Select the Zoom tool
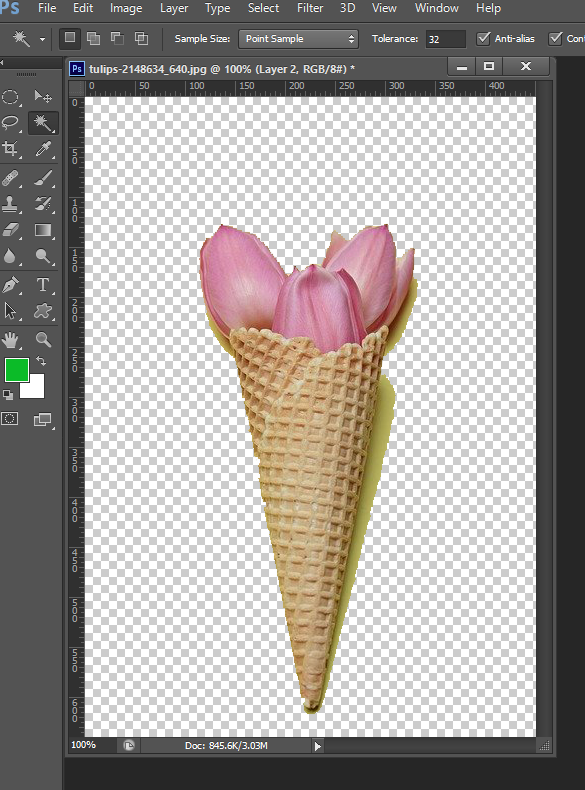 [x=43, y=340]
